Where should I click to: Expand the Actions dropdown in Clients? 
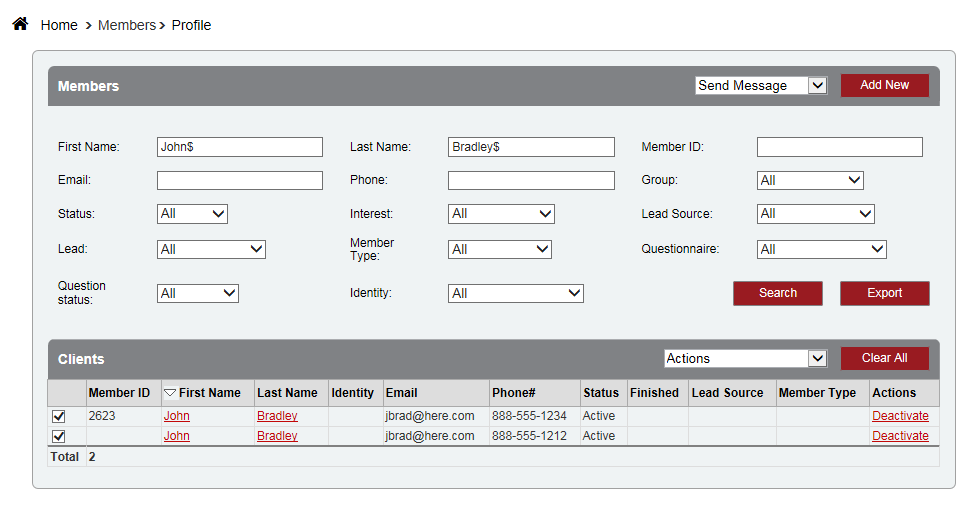[745, 358]
